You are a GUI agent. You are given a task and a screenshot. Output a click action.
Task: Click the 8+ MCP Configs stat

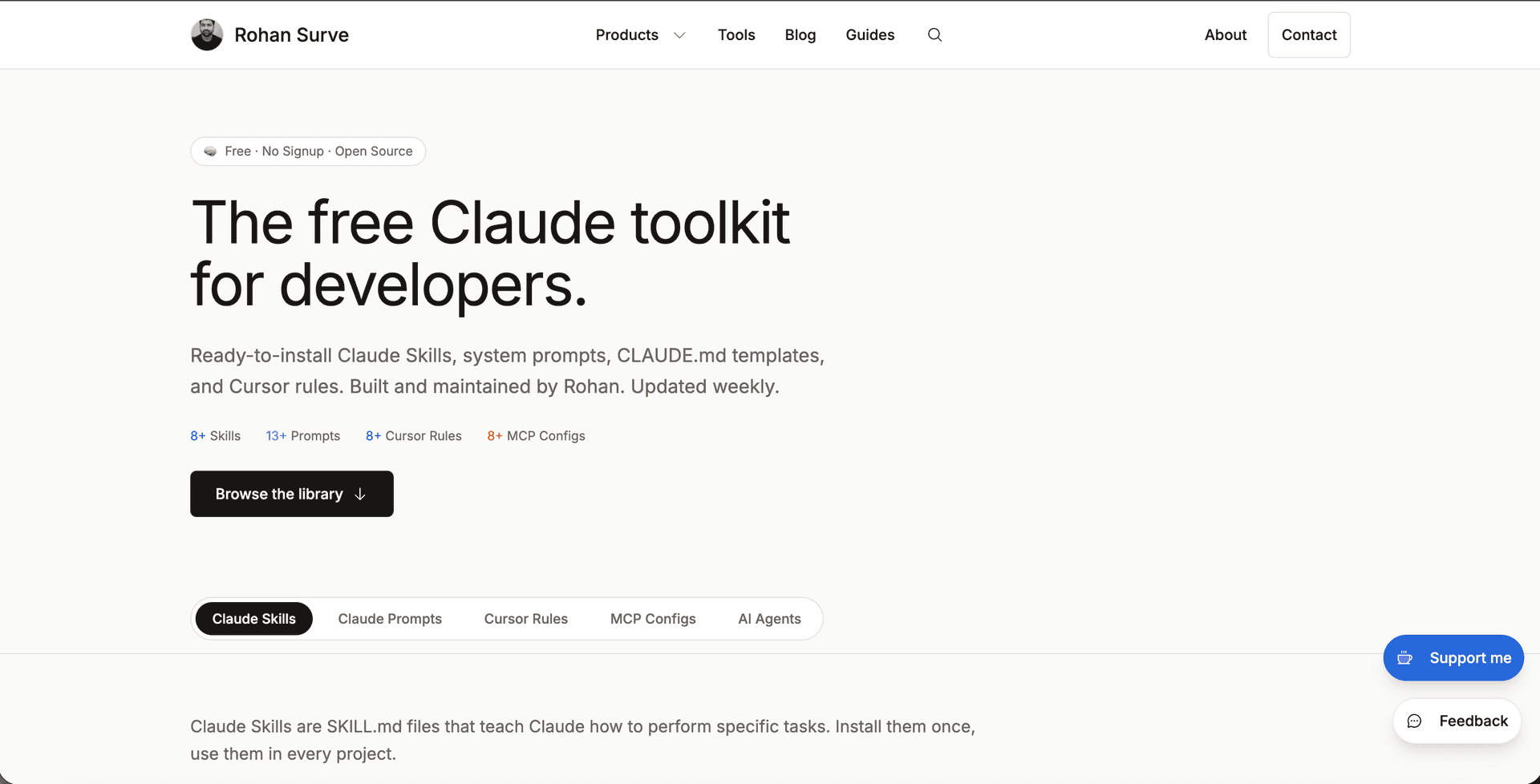click(x=536, y=435)
